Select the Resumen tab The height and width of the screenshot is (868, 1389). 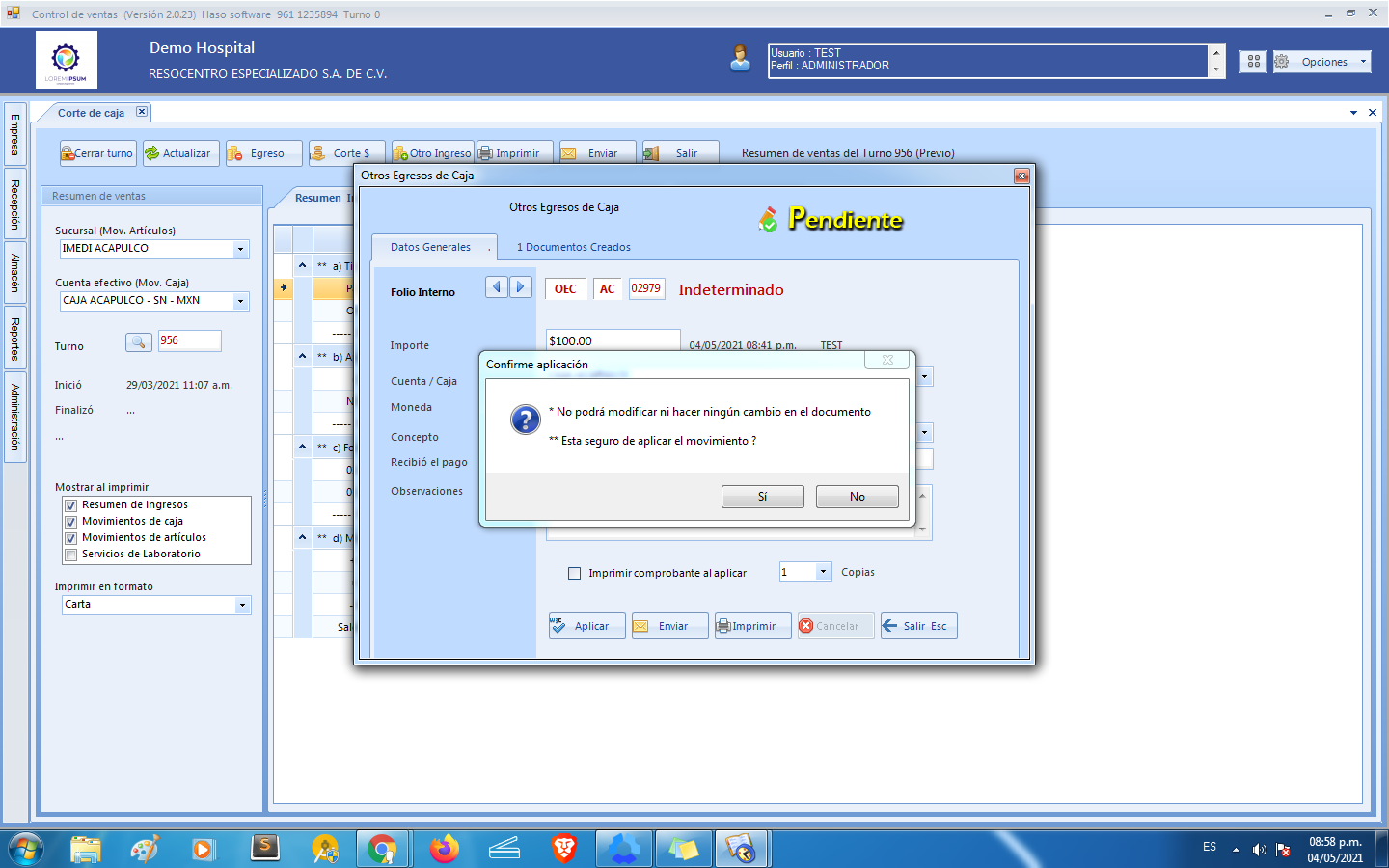(317, 198)
